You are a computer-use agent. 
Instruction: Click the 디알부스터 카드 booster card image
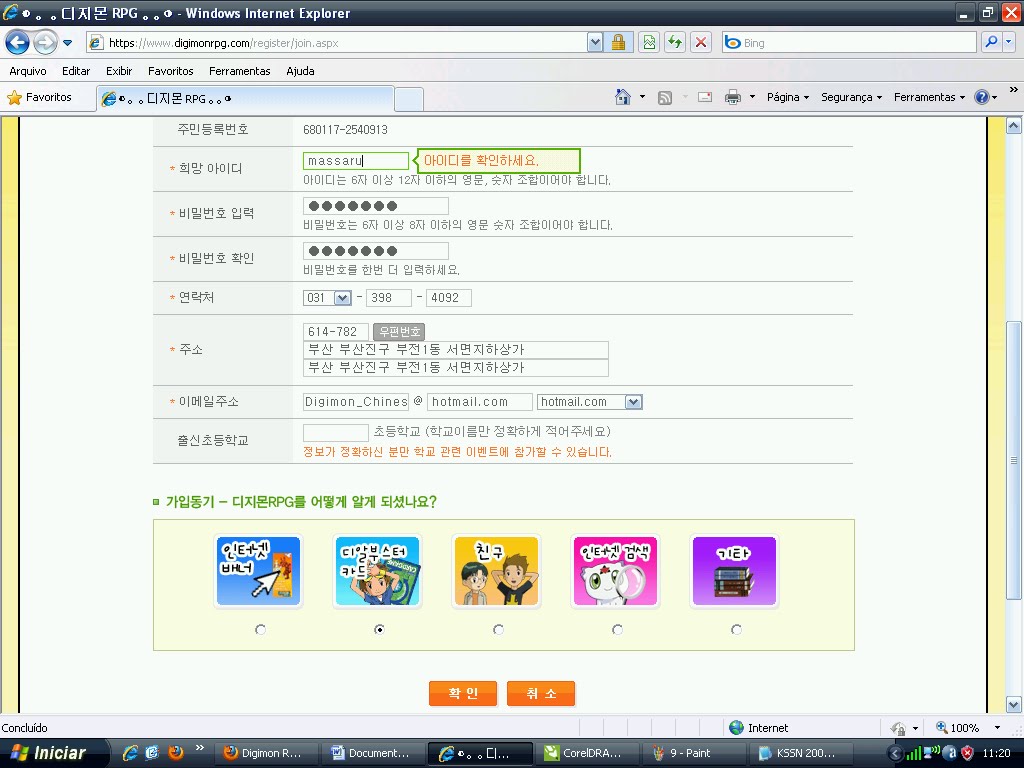(377, 571)
